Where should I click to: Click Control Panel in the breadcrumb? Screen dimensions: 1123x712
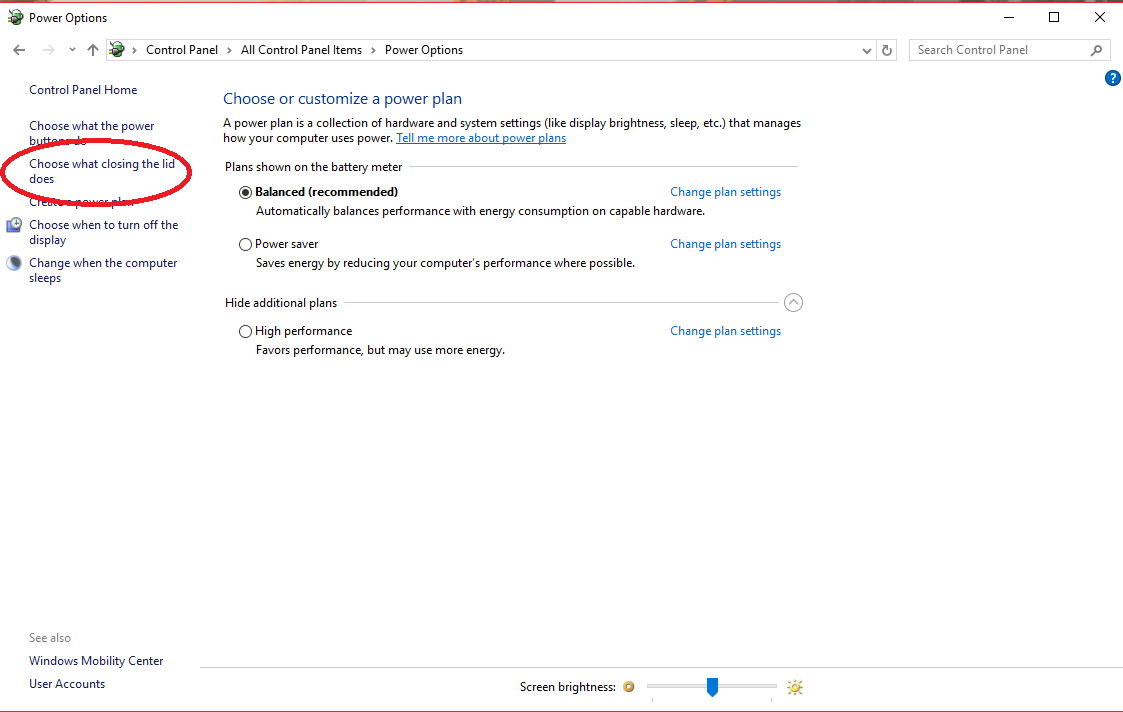coord(182,50)
